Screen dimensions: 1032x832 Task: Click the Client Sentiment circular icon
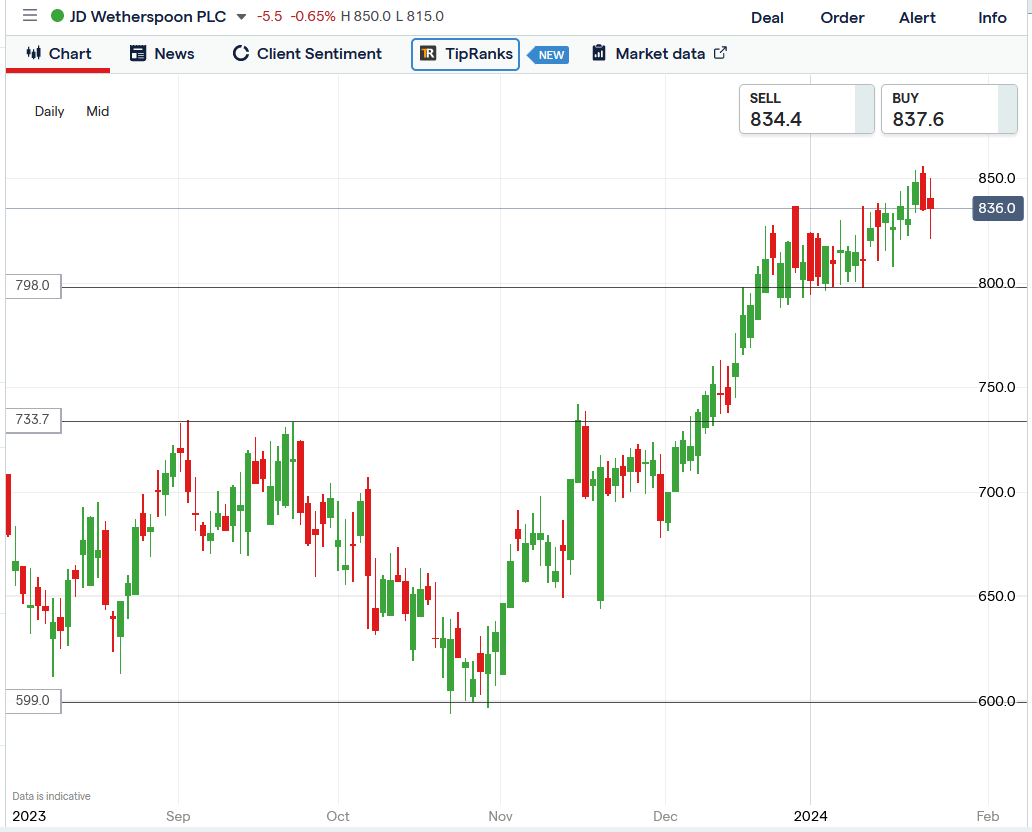coord(241,53)
